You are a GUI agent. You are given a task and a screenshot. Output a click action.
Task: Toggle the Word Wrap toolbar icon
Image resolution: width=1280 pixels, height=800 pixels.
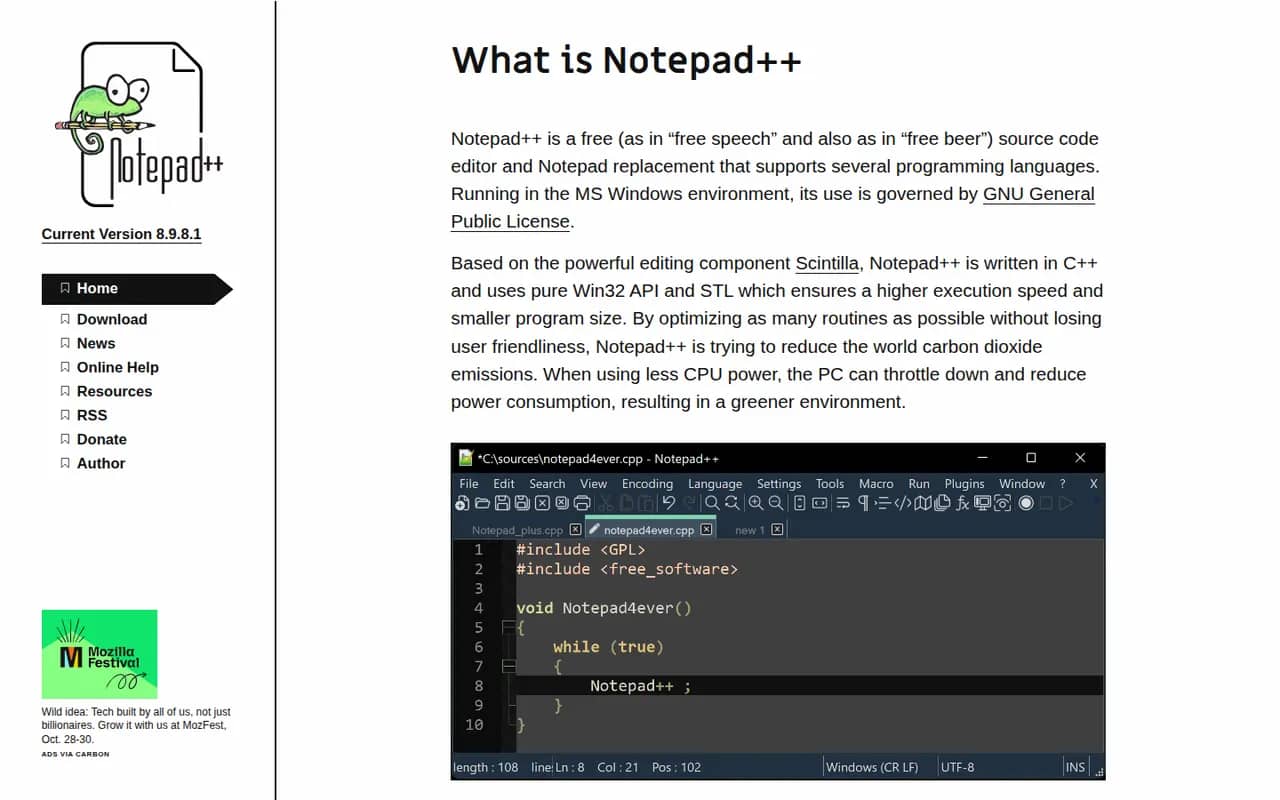(843, 503)
